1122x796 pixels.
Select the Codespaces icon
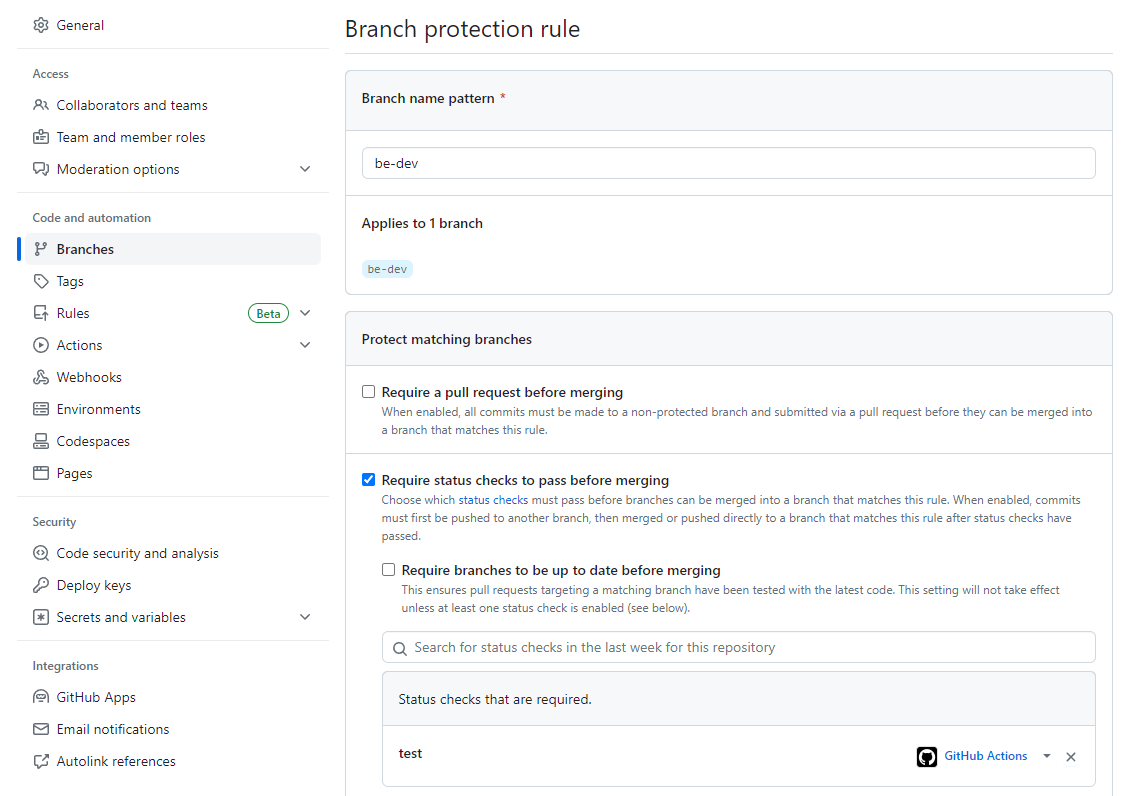tap(40, 440)
